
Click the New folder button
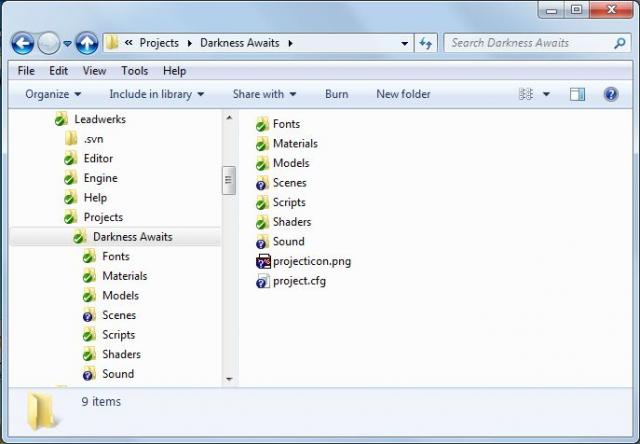(403, 94)
